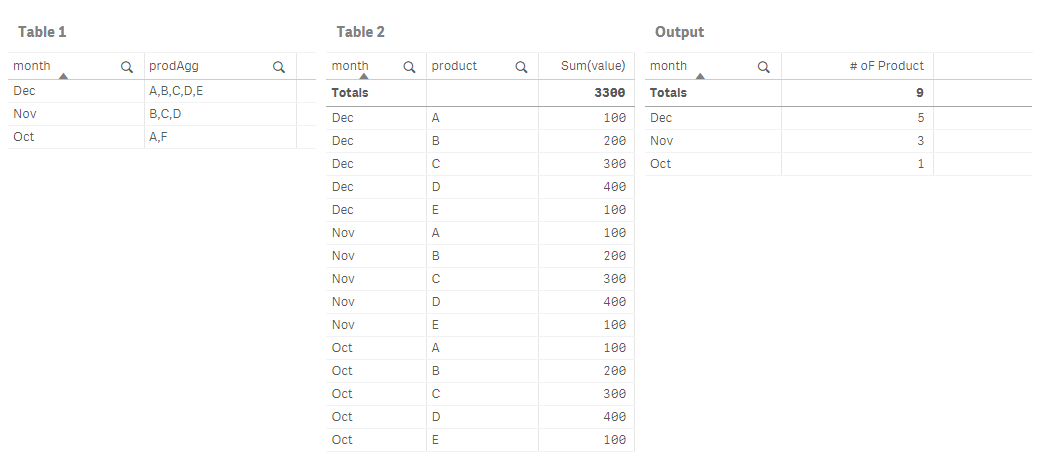Screen dimensions: 1050x472
Task: Open search for product column in Table 2
Action: [x=521, y=67]
